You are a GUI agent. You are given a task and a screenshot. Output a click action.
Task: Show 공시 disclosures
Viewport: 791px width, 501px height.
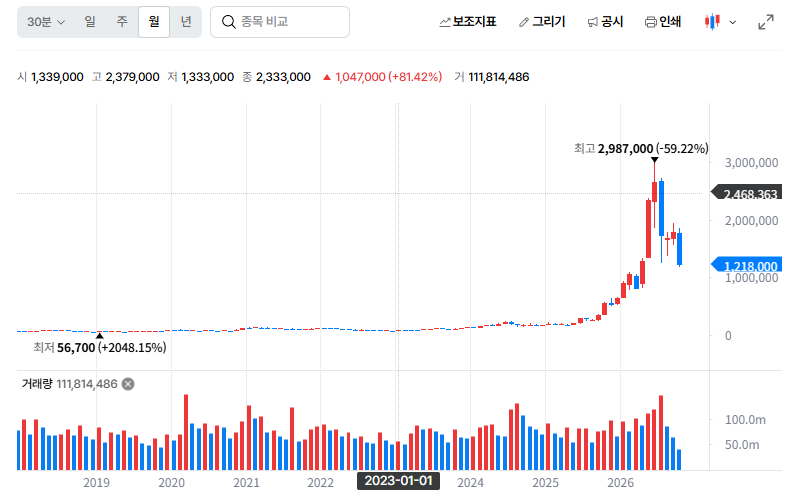[x=605, y=22]
